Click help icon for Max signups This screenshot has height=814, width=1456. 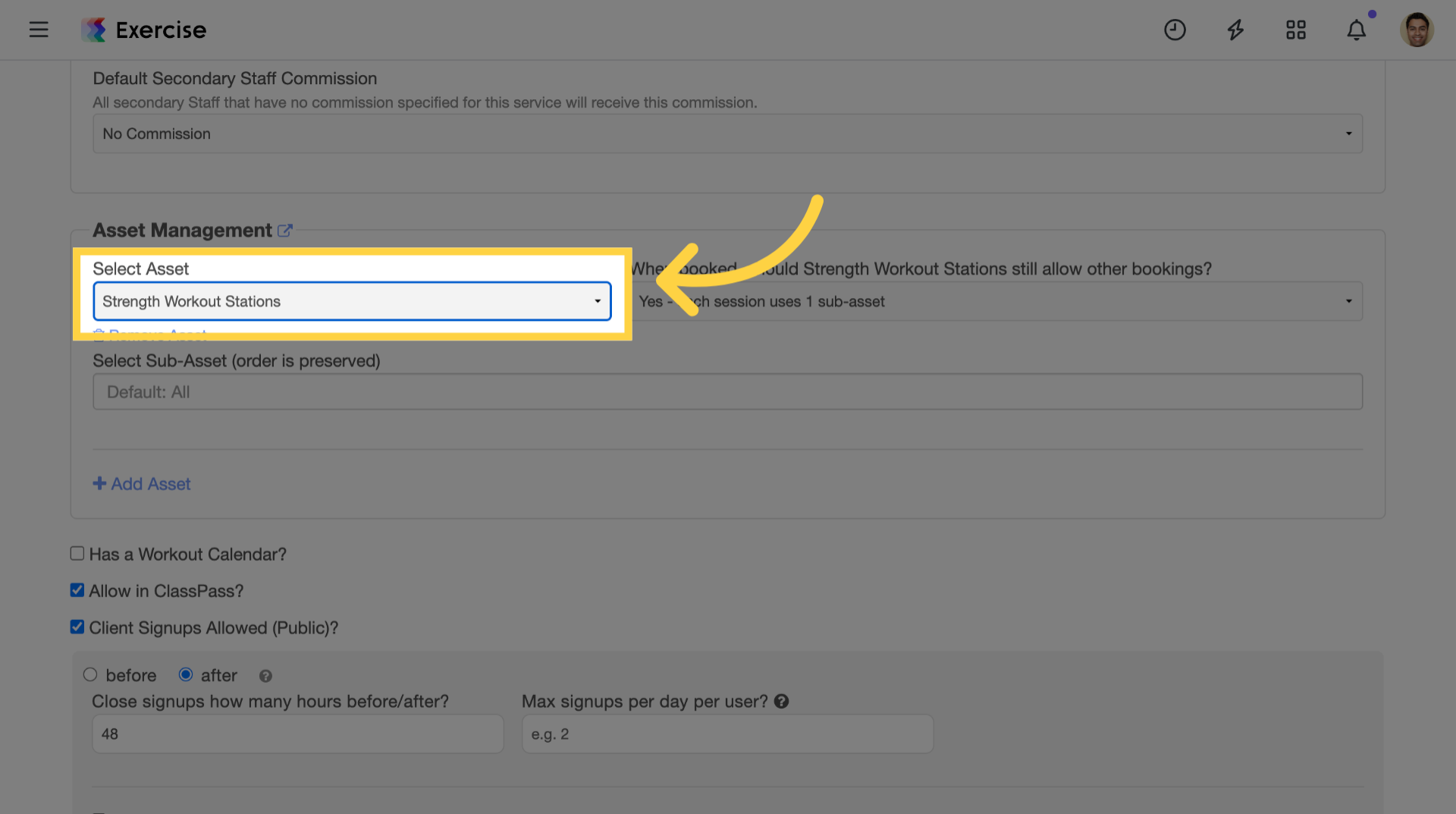point(782,702)
